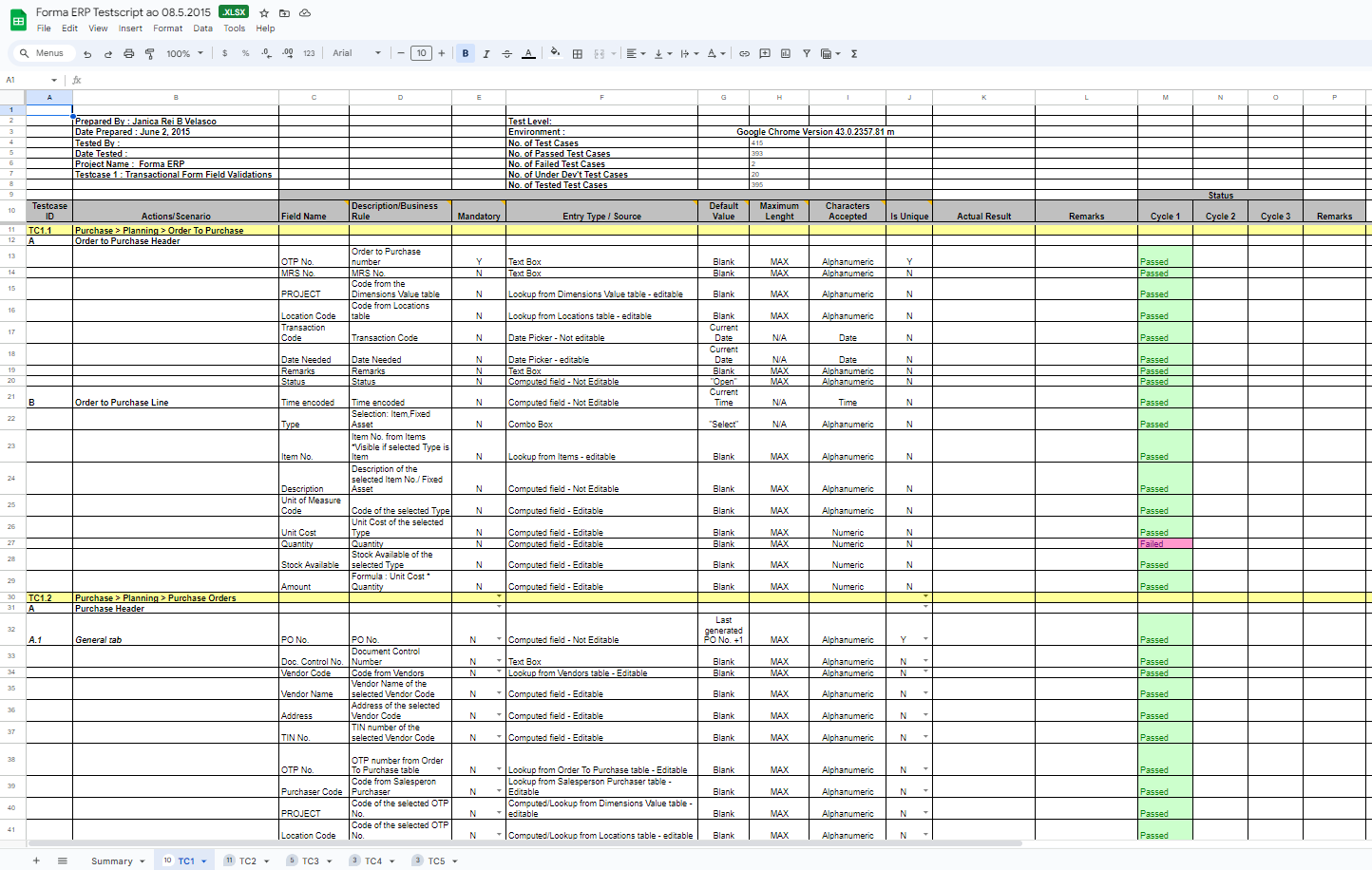Create a filter with the funnel icon
The width and height of the screenshot is (1372, 870).
[x=807, y=54]
